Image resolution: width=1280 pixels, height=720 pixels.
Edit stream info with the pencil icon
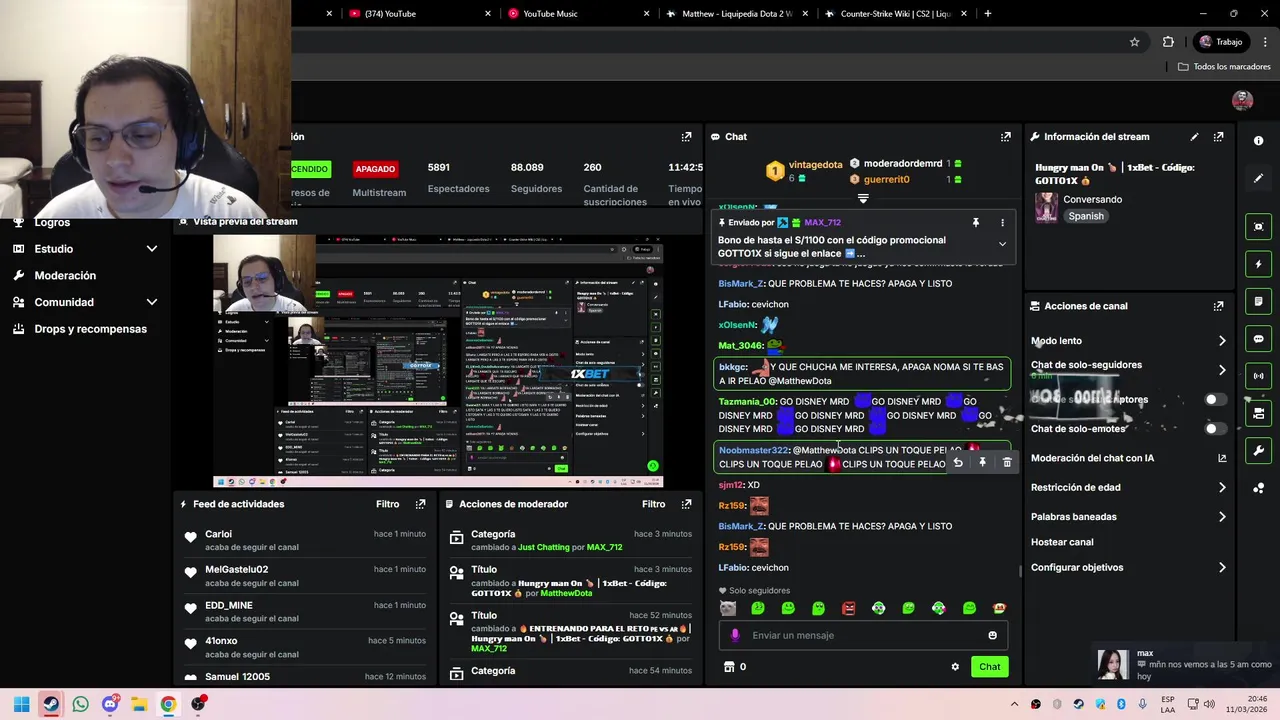(x=1194, y=137)
